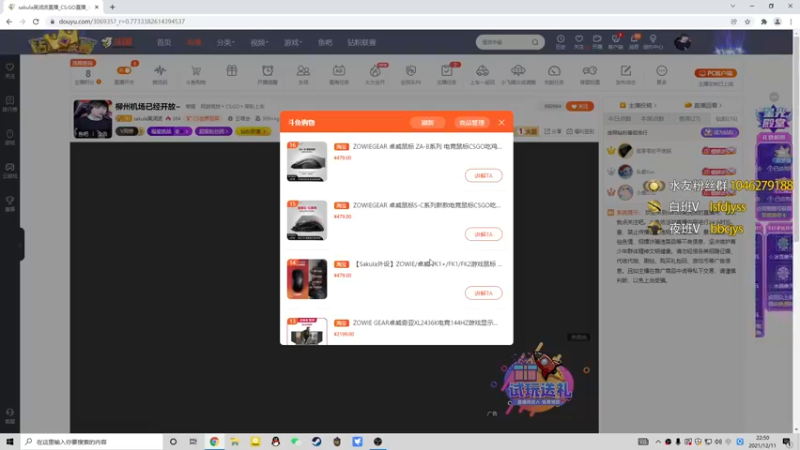Image resolution: width=800 pixels, height=450 pixels.
Task: Open the 客户端 icon in header
Action: 615,42
